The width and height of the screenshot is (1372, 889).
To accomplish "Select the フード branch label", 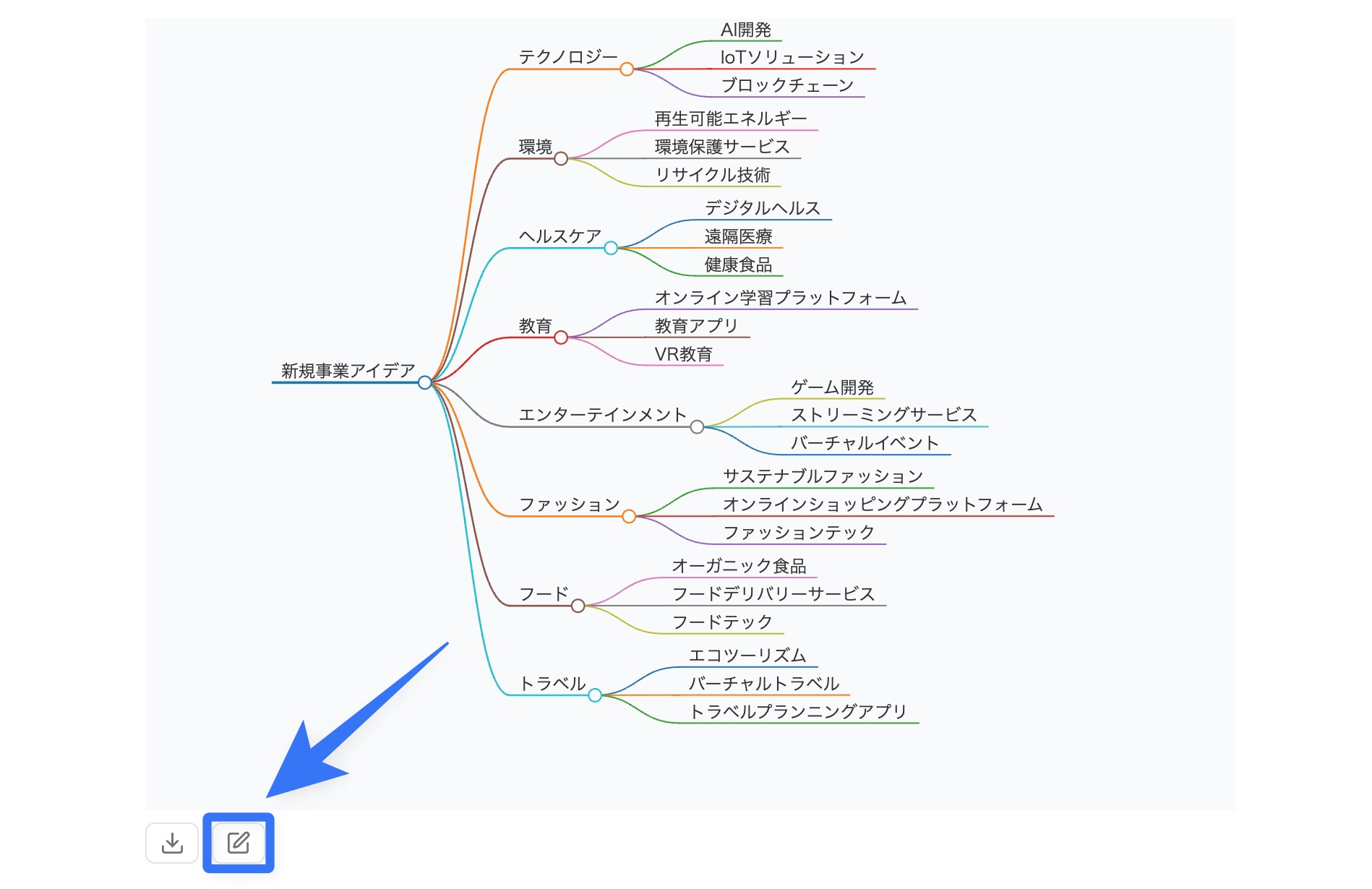I will click(x=544, y=594).
